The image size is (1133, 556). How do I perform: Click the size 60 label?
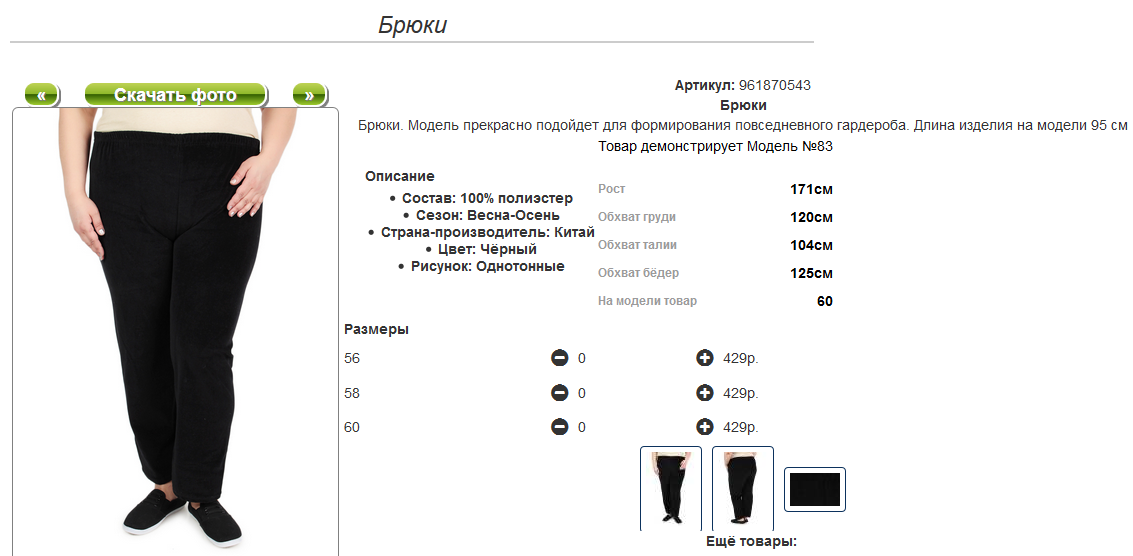coord(352,427)
